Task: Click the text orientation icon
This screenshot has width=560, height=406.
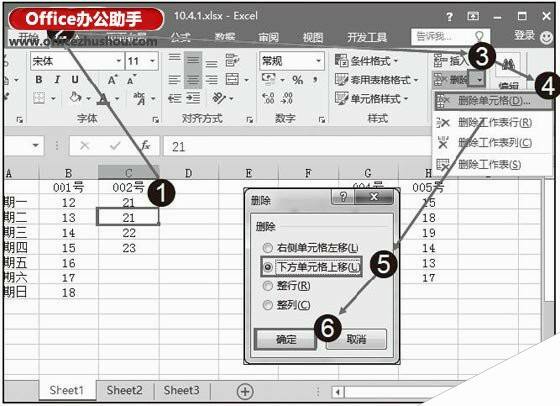Action: pyautogui.click(x=219, y=97)
